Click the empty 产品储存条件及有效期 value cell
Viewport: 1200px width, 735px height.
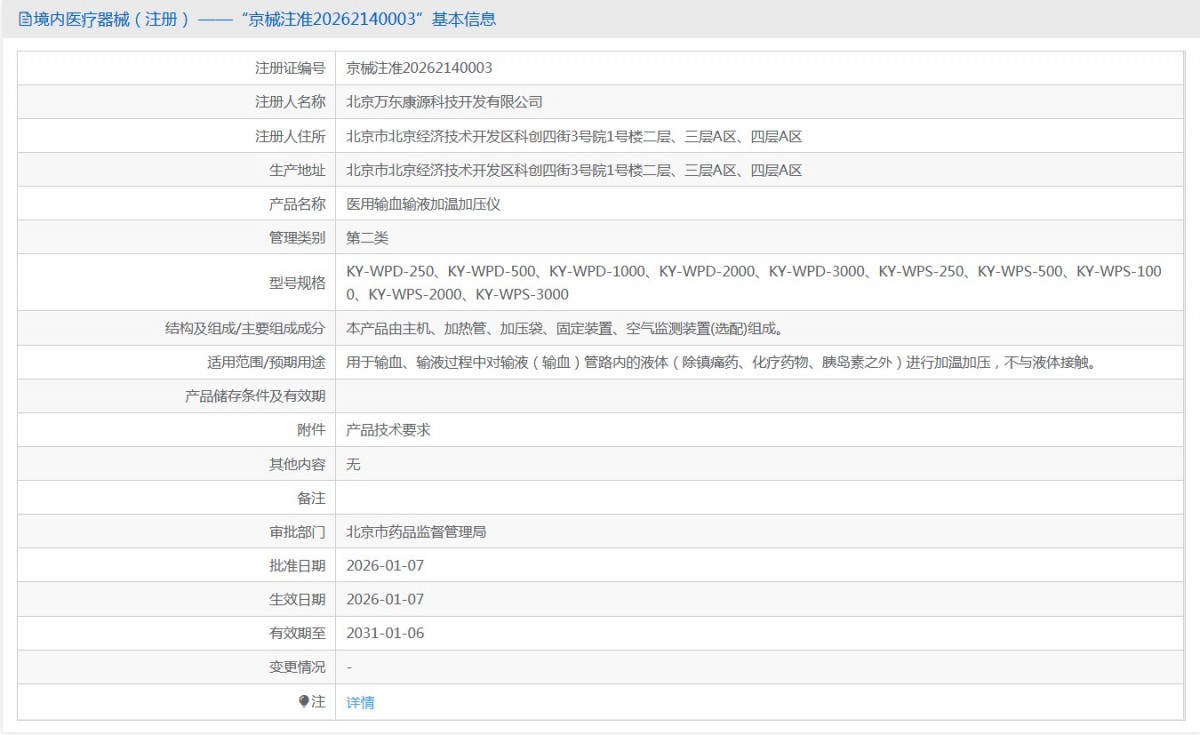coord(758,396)
